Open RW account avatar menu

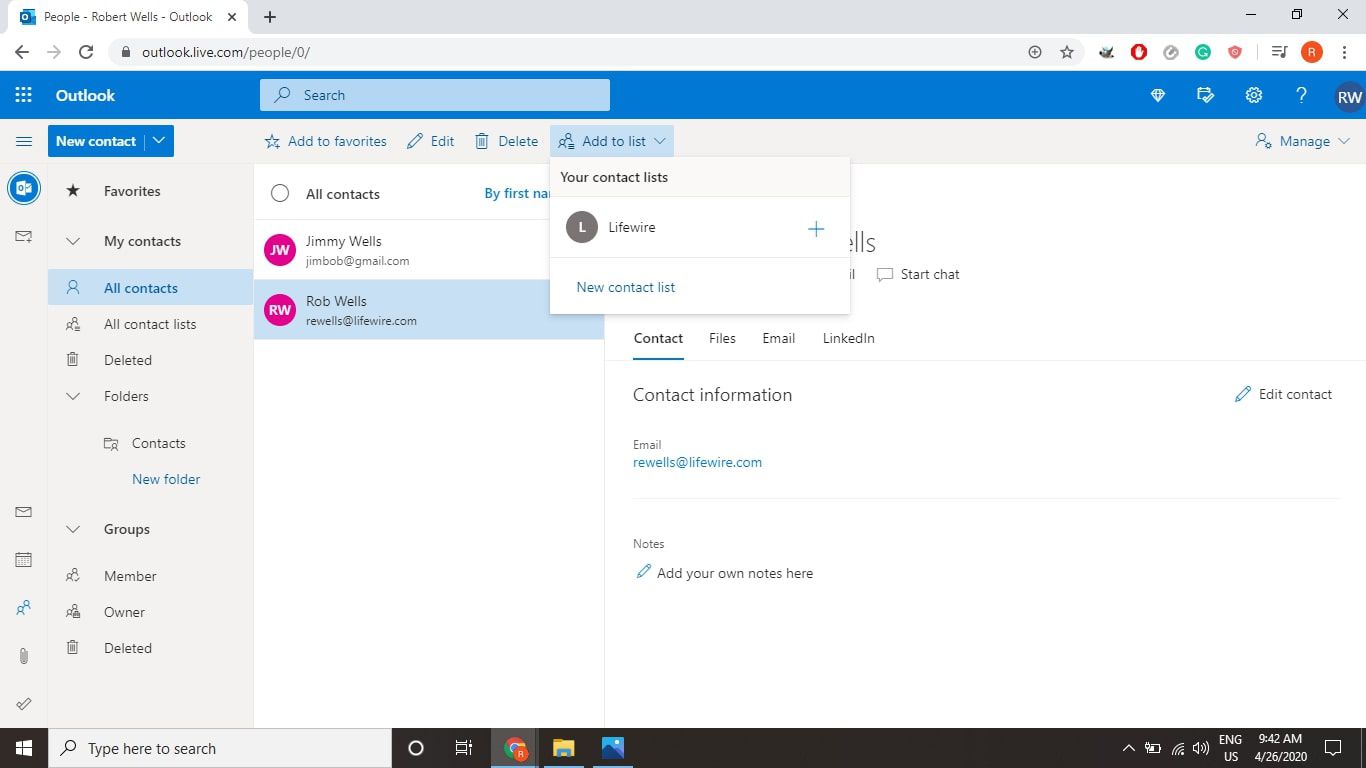click(x=1349, y=97)
